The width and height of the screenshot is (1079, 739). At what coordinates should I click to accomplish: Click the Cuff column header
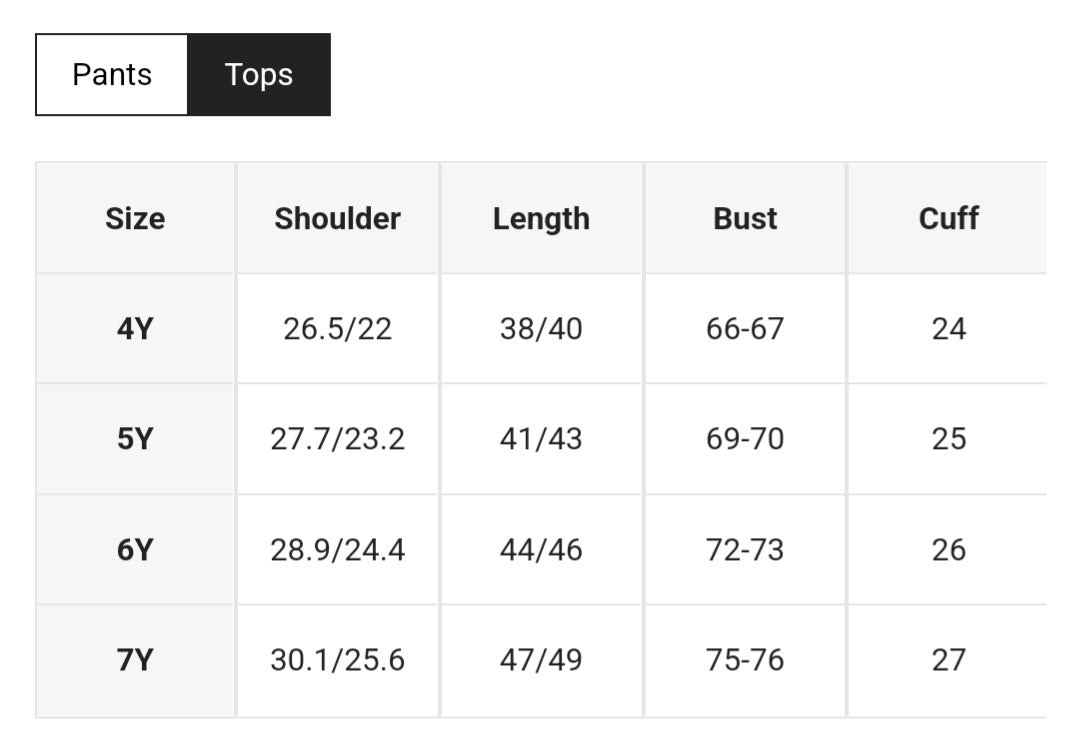(x=948, y=219)
